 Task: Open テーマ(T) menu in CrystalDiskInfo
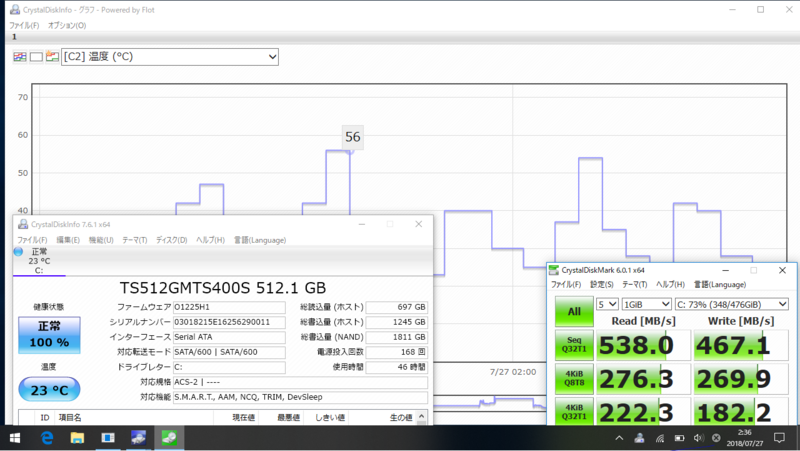[x=134, y=240]
